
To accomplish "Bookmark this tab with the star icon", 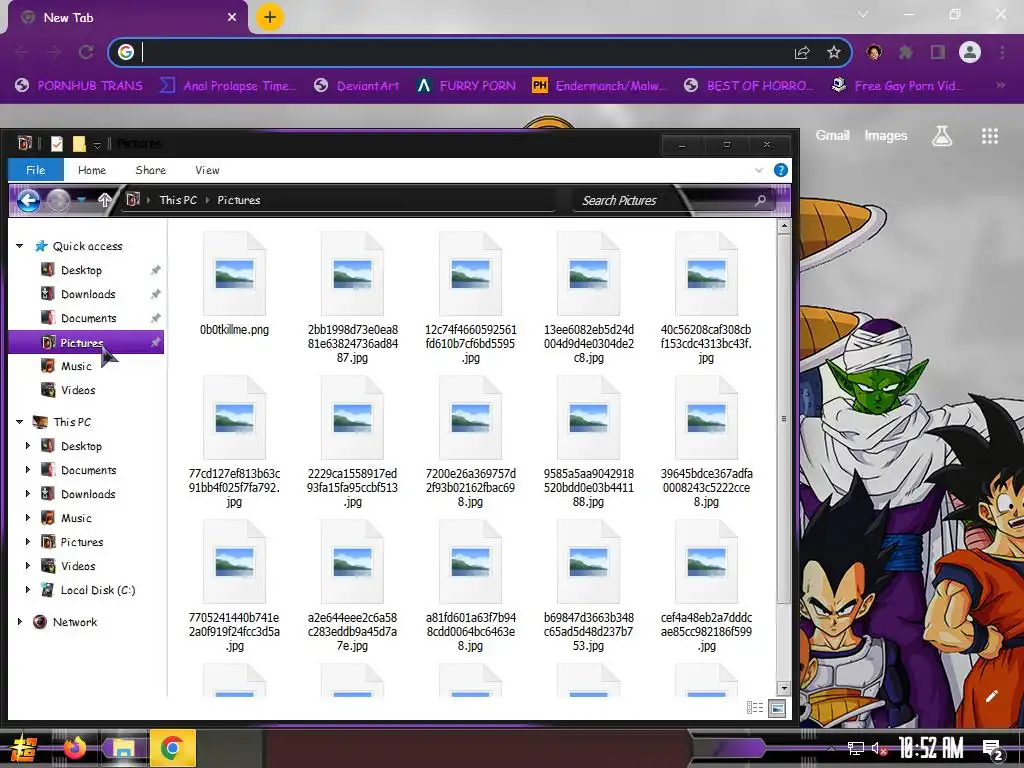I will (833, 52).
